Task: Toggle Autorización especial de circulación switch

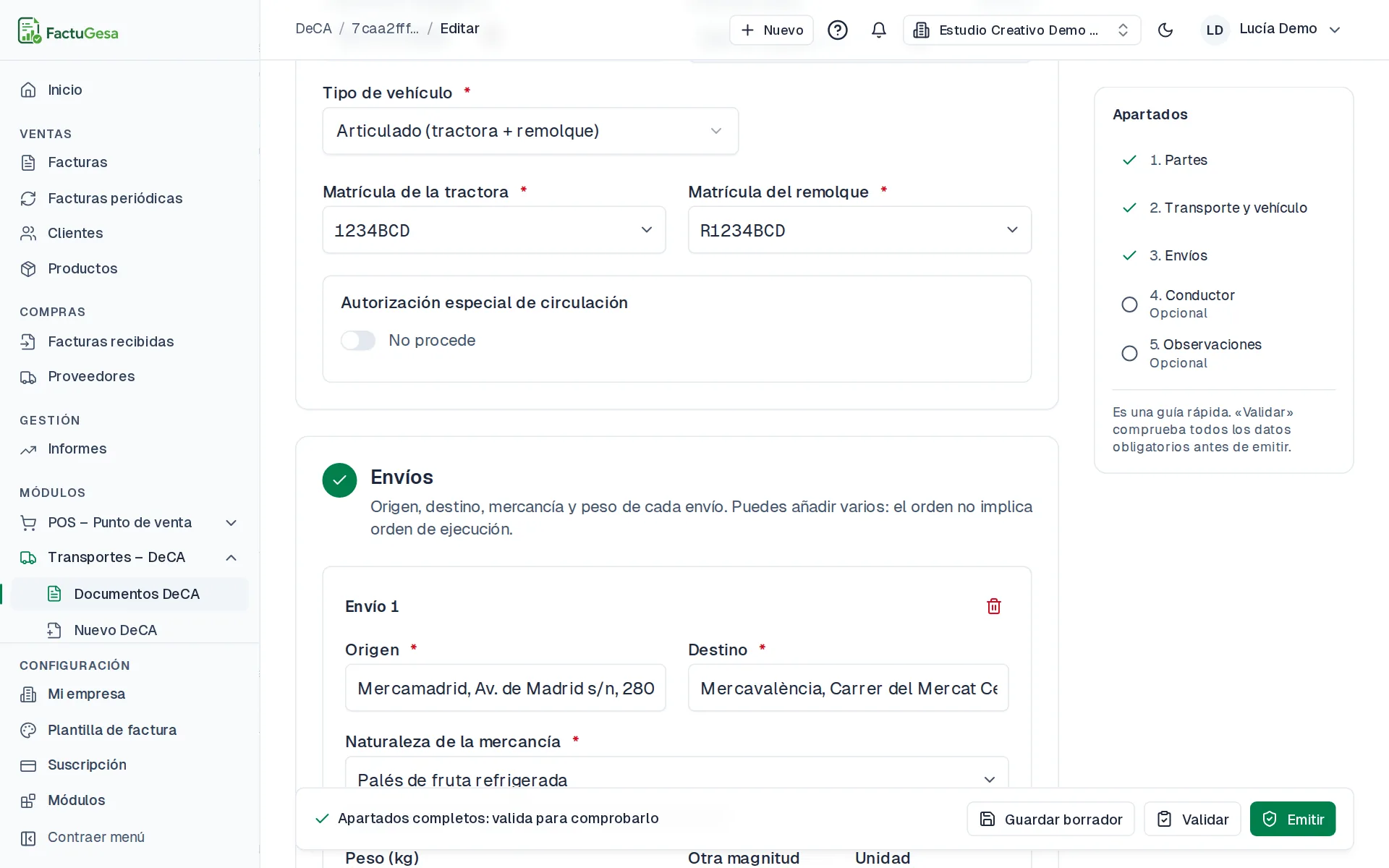Action: [x=358, y=340]
